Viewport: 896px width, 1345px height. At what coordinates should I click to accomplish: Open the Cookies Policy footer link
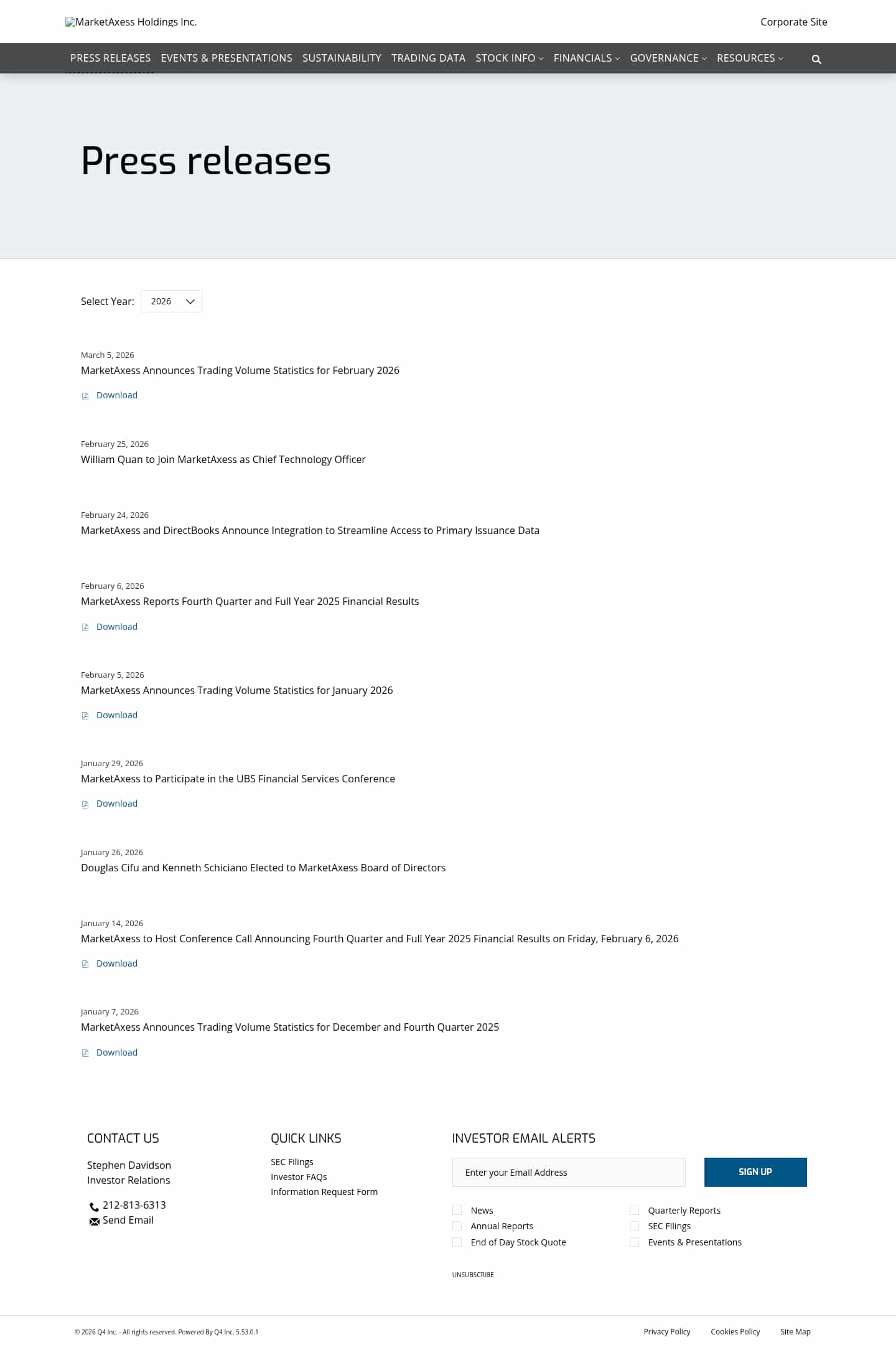tap(735, 1331)
